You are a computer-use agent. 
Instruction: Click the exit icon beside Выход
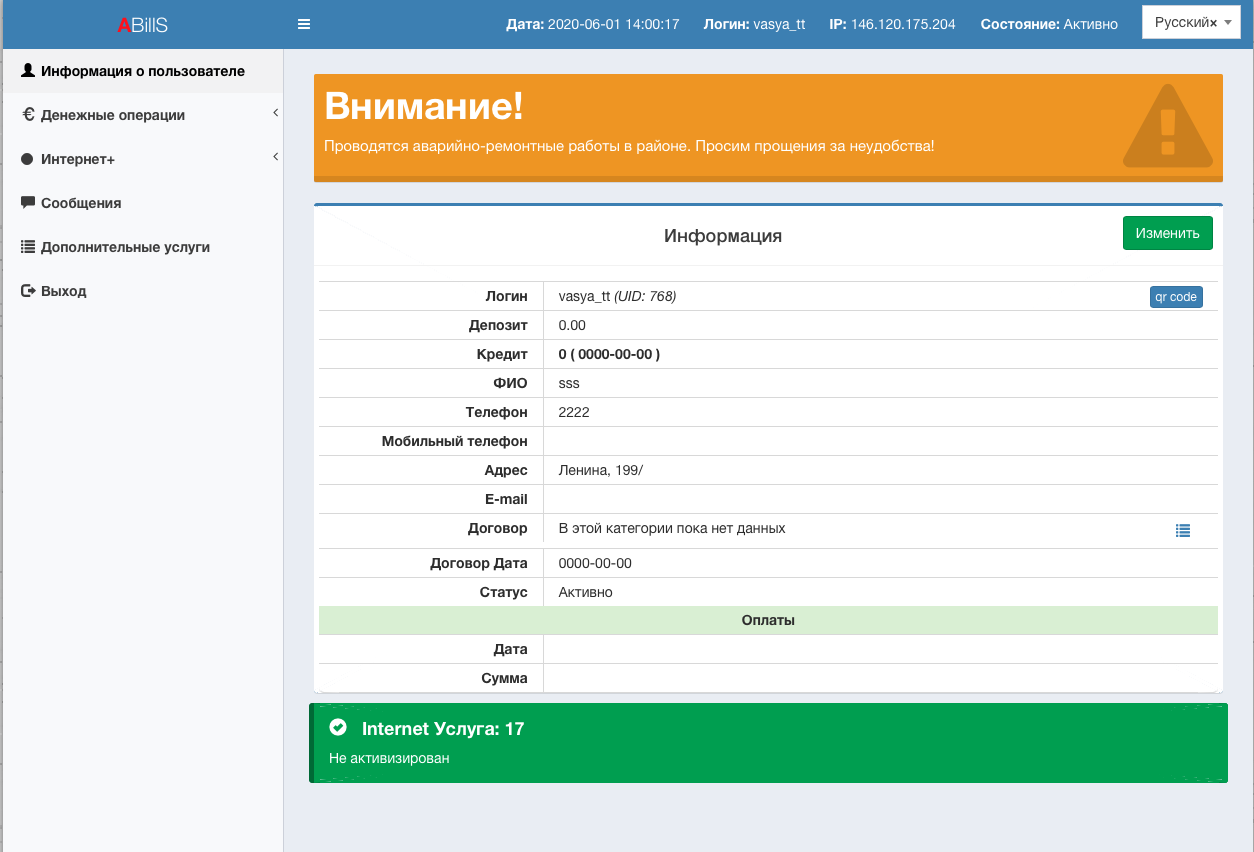(x=28, y=291)
